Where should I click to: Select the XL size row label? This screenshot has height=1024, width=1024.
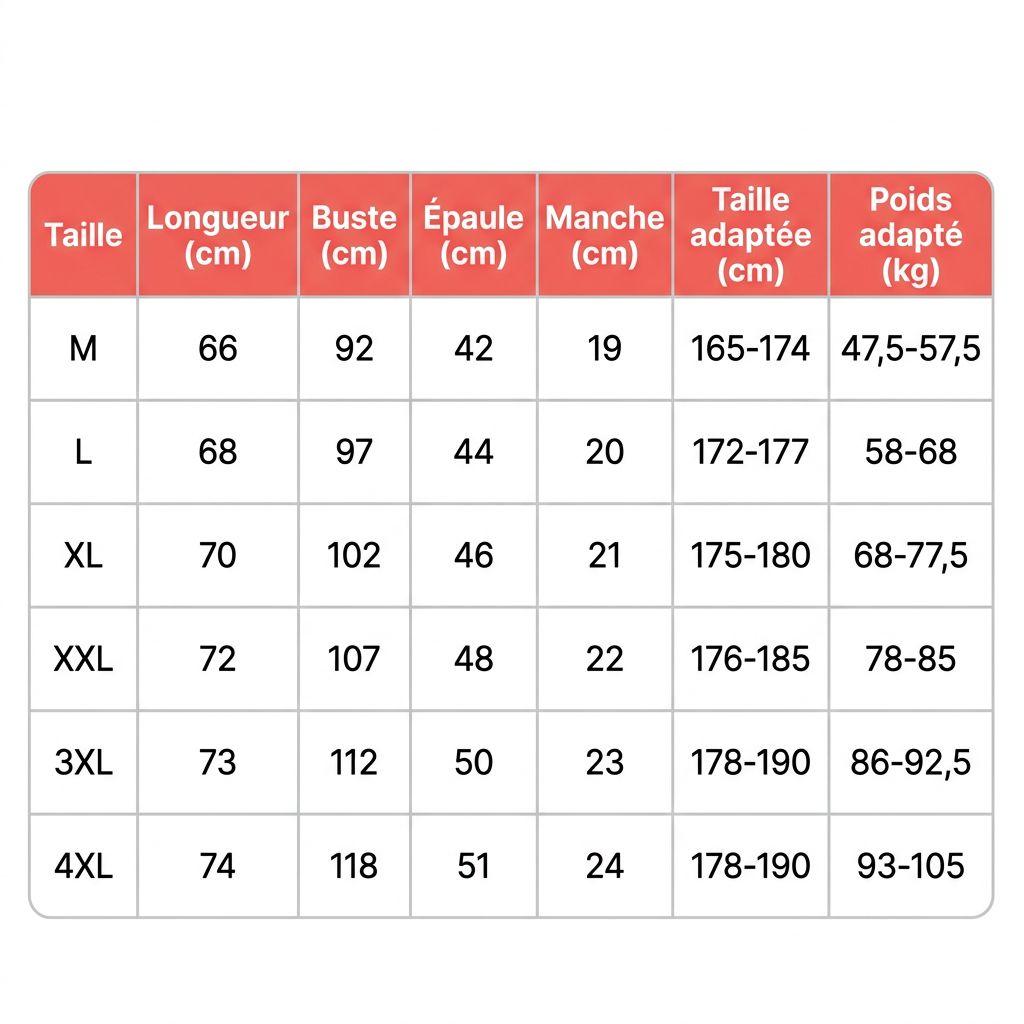tap(84, 556)
